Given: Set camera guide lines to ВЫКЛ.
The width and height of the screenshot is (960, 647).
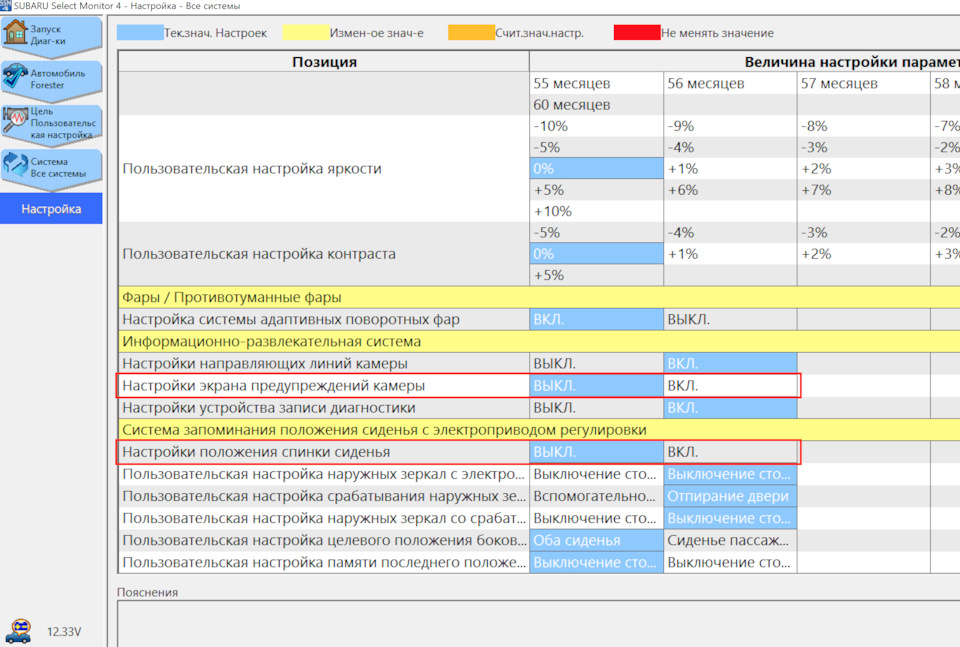Looking at the screenshot, I should click(596, 364).
